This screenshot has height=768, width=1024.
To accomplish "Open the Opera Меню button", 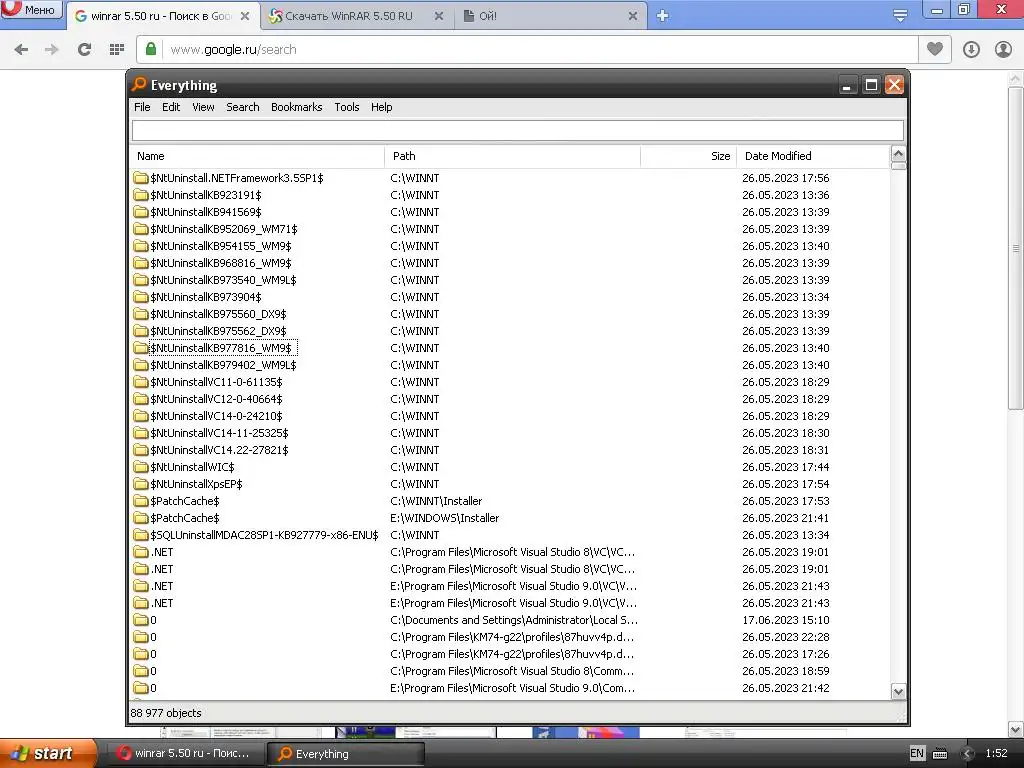I will [x=31, y=10].
